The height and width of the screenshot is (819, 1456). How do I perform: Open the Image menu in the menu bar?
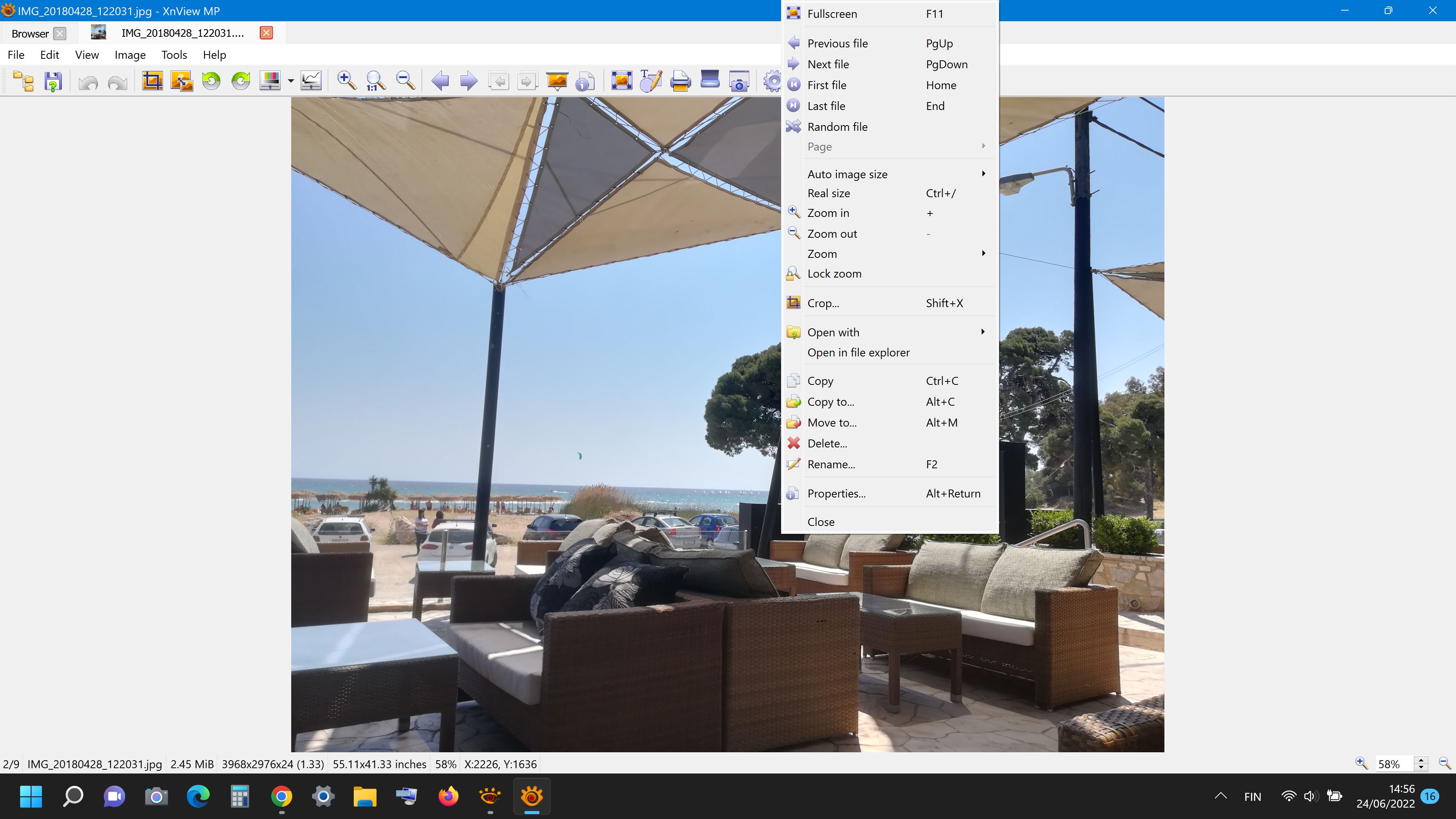[130, 55]
